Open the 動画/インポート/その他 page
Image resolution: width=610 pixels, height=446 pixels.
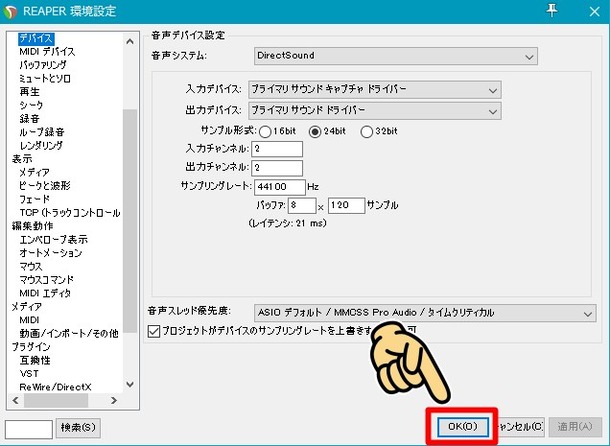point(69,334)
